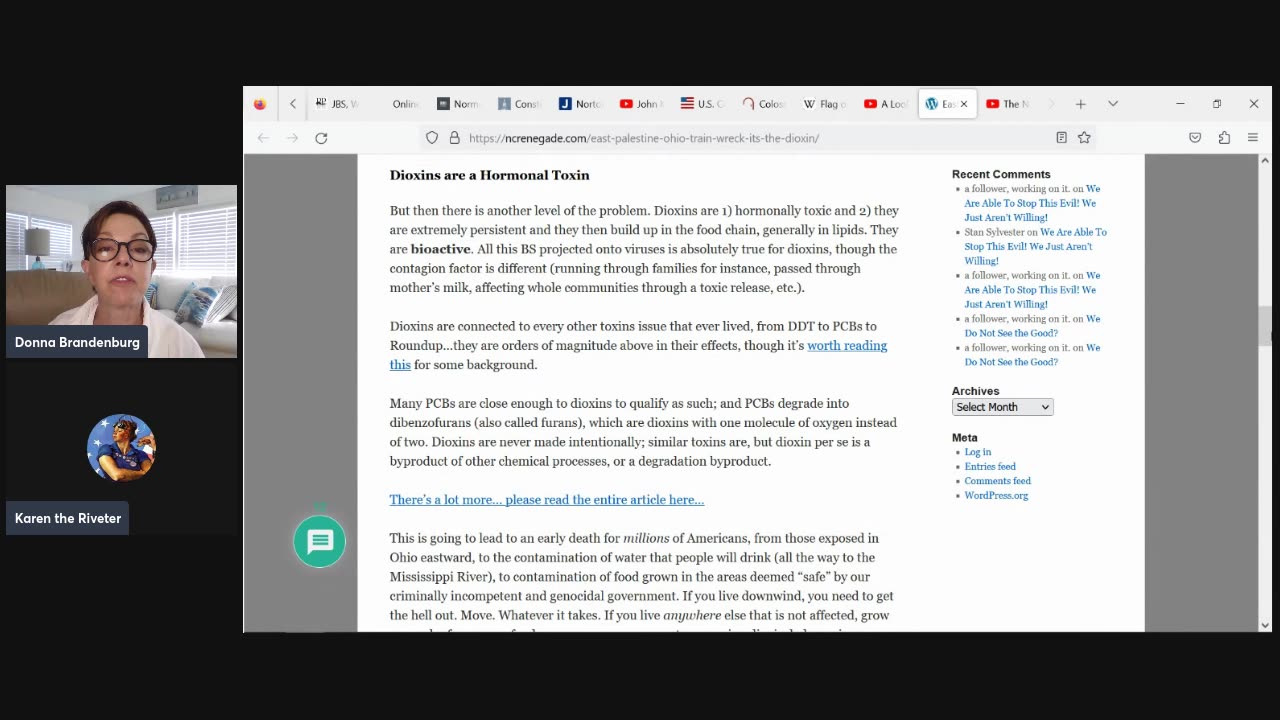Screen dimensions: 1280x720
Task: Switch to the Norto tab
Action: pyautogui.click(x=581, y=104)
